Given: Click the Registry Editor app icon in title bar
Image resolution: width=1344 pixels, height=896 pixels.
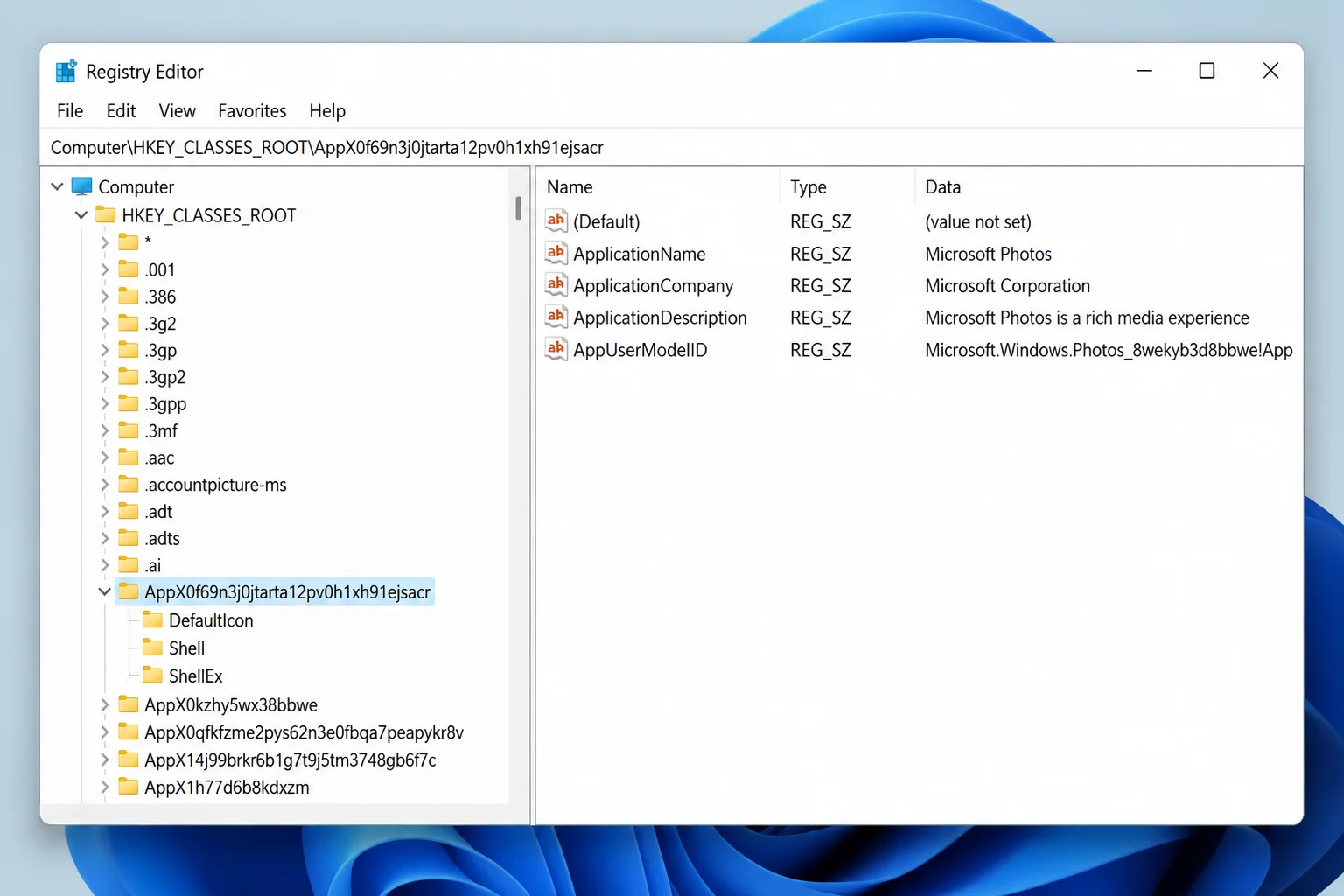Looking at the screenshot, I should pyautogui.click(x=66, y=71).
